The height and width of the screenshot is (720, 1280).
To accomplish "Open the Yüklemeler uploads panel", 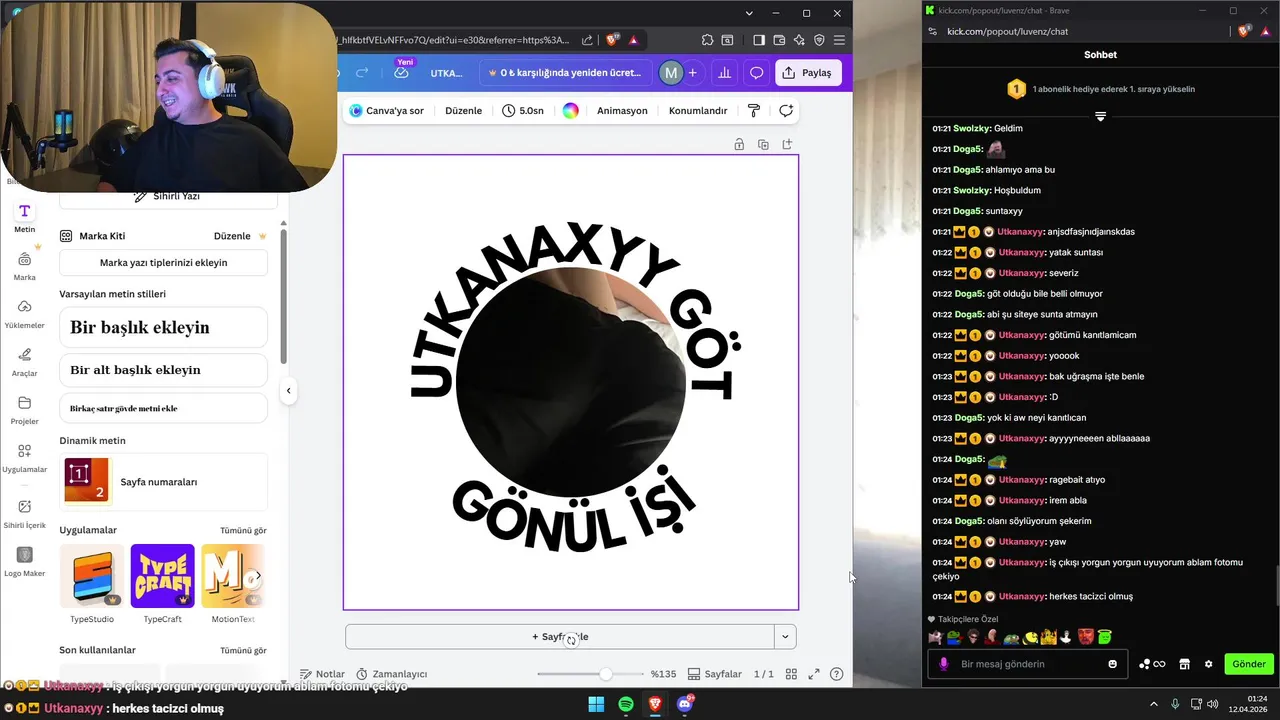I will [x=24, y=313].
